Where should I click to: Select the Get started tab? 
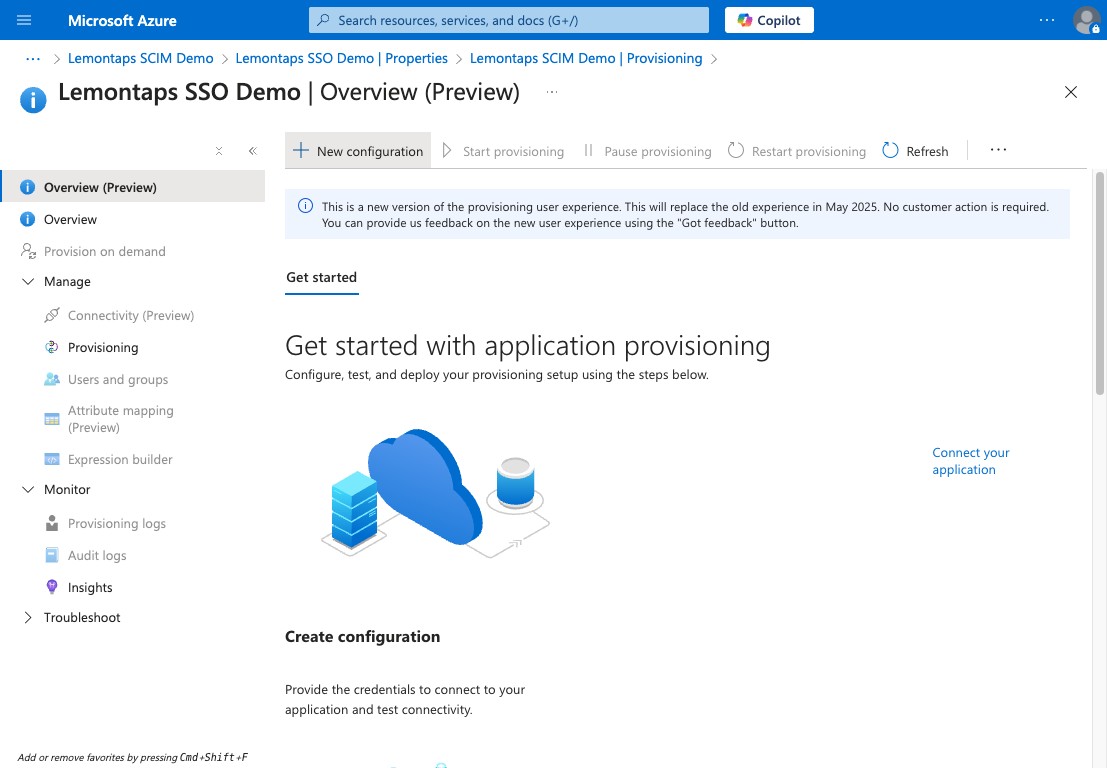(x=321, y=277)
